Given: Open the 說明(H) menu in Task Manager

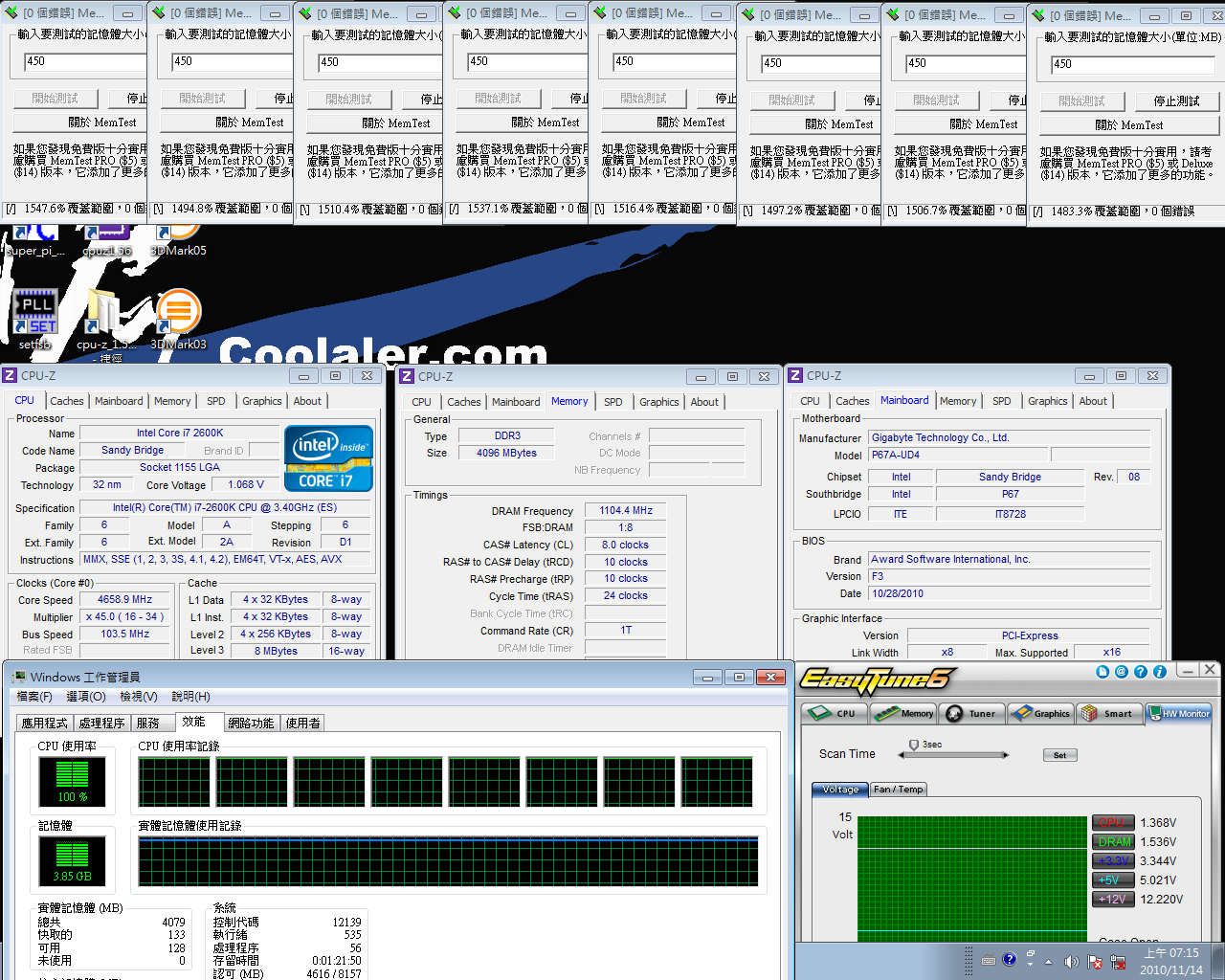Looking at the screenshot, I should [190, 697].
